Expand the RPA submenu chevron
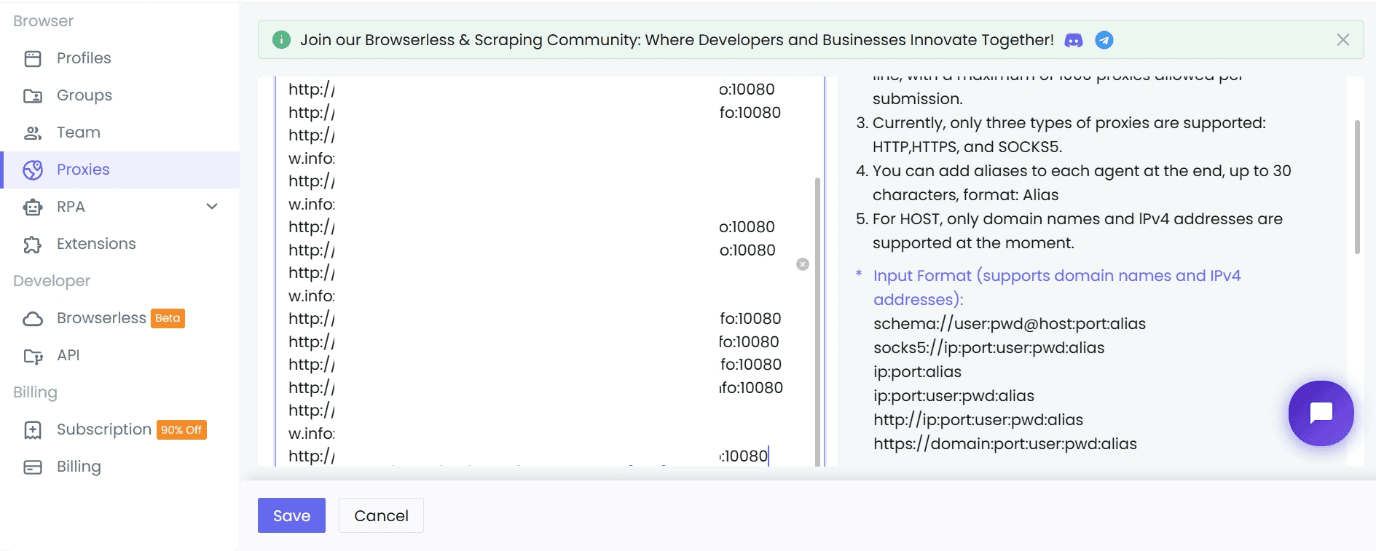This screenshot has height=551, width=1376. pyautogui.click(x=212, y=207)
